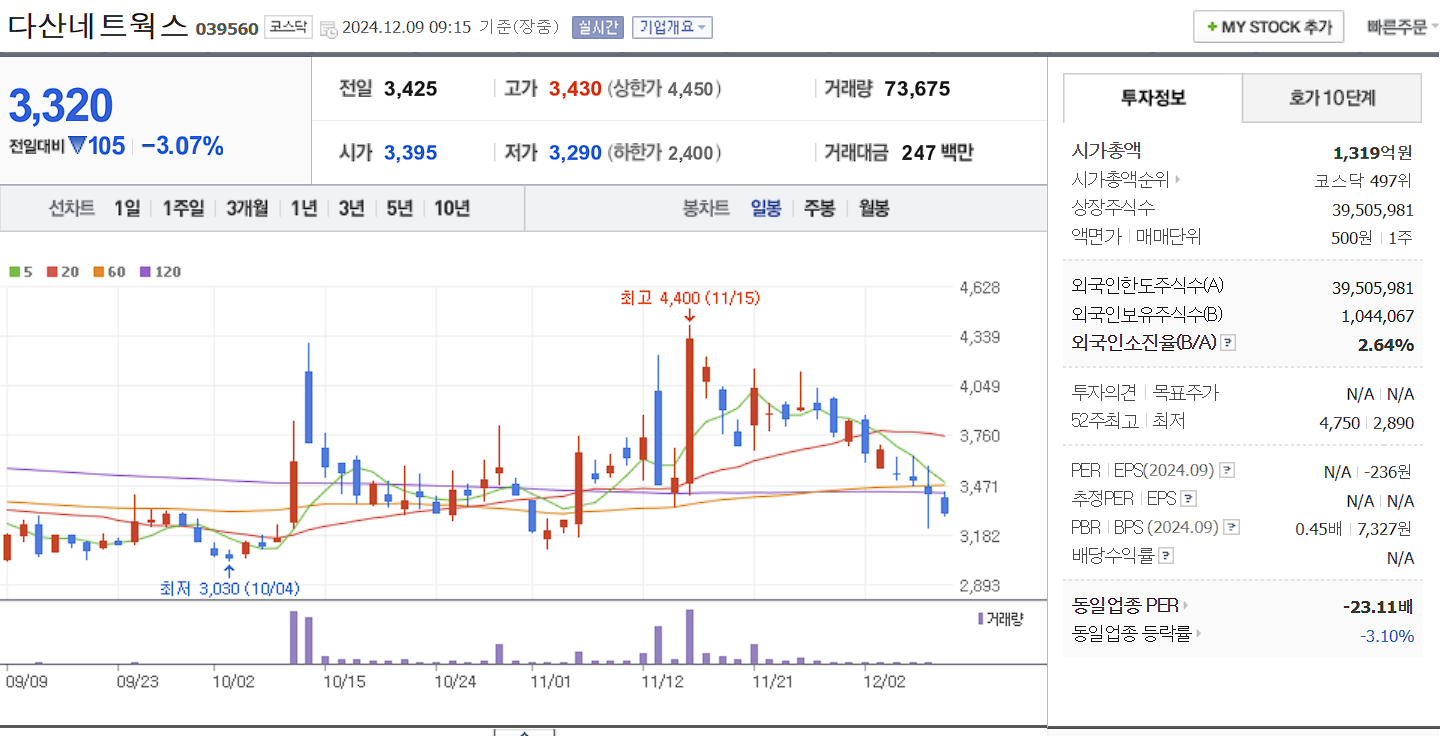Image resolution: width=1449 pixels, height=736 pixels.
Task: Click the -3.07% change rate
Action: click(182, 146)
